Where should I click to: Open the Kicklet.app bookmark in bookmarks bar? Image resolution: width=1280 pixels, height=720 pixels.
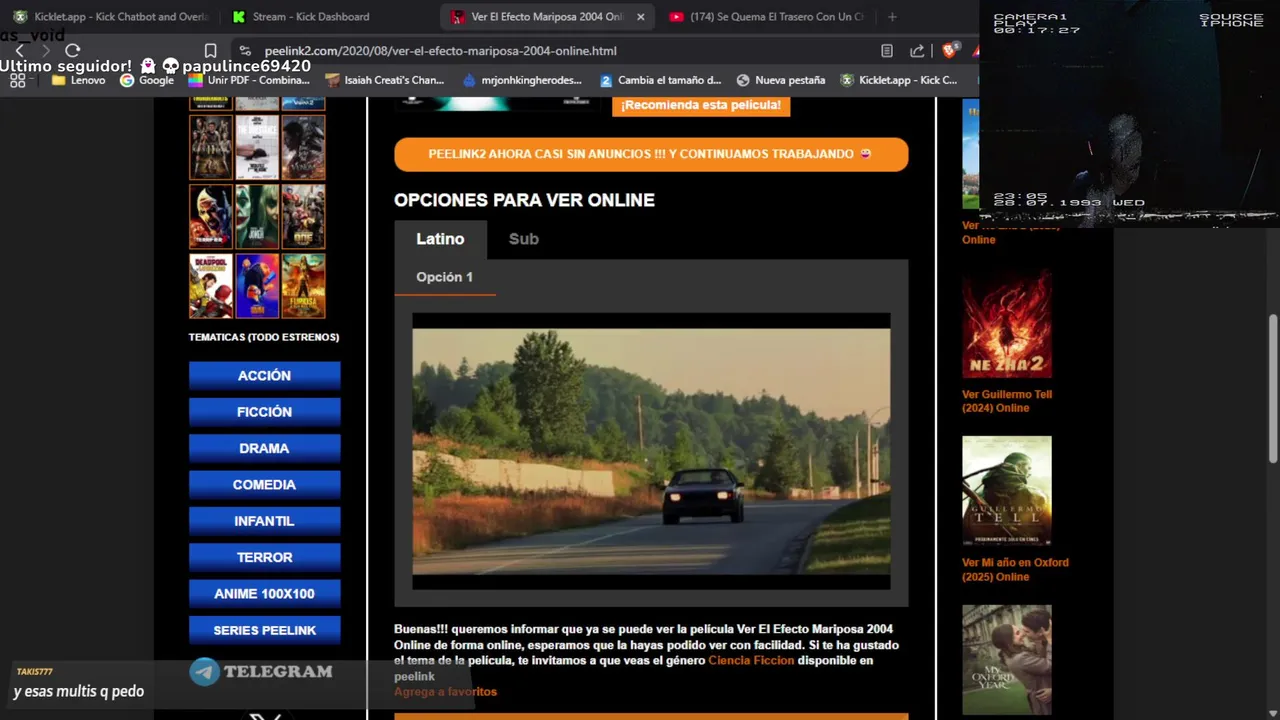pos(899,80)
